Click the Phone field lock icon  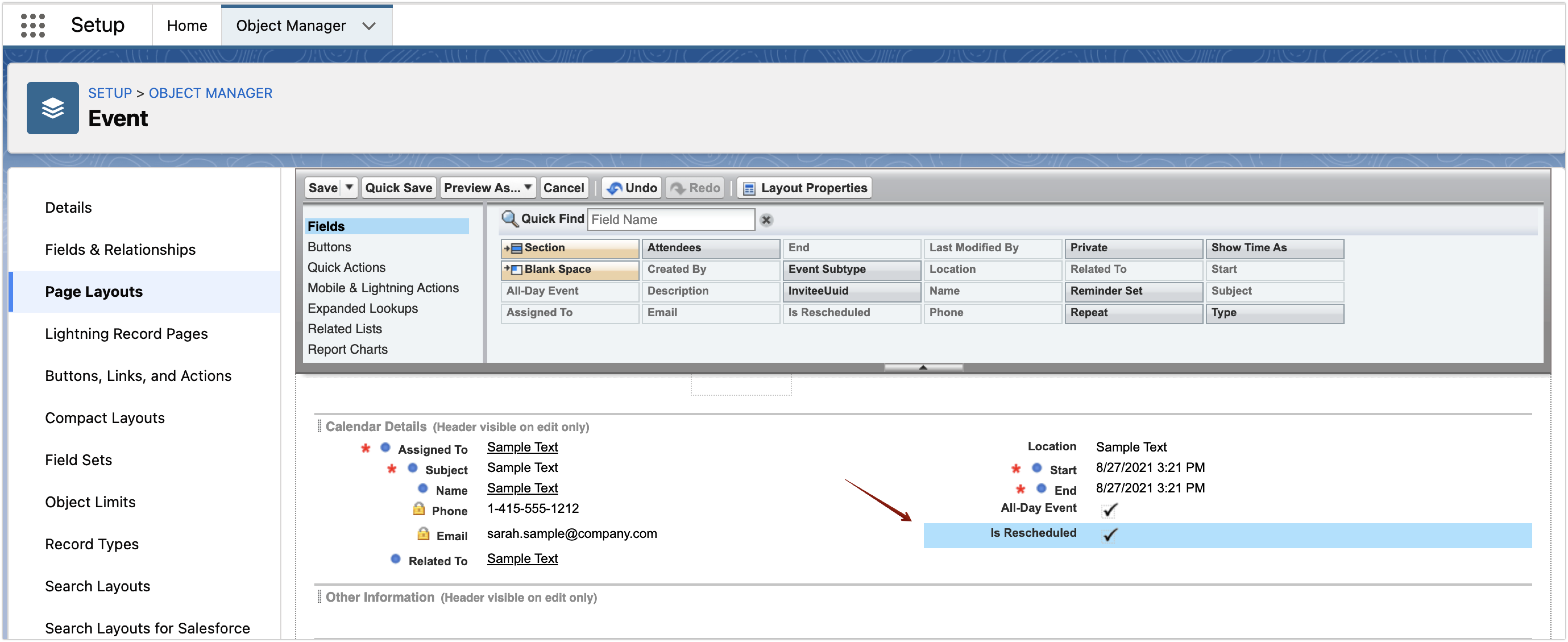point(419,509)
